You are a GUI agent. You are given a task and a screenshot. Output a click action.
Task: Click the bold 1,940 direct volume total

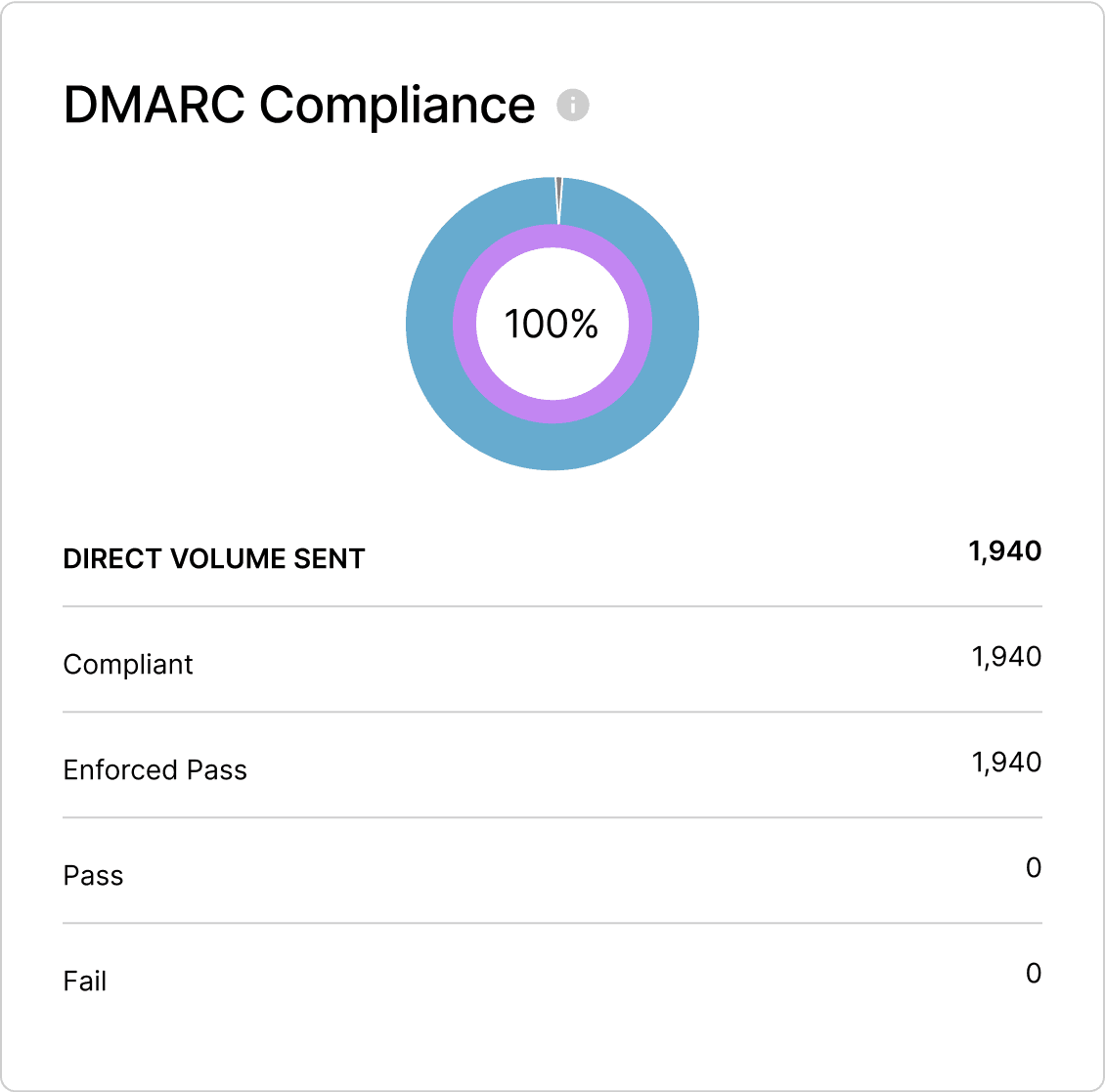[1004, 551]
